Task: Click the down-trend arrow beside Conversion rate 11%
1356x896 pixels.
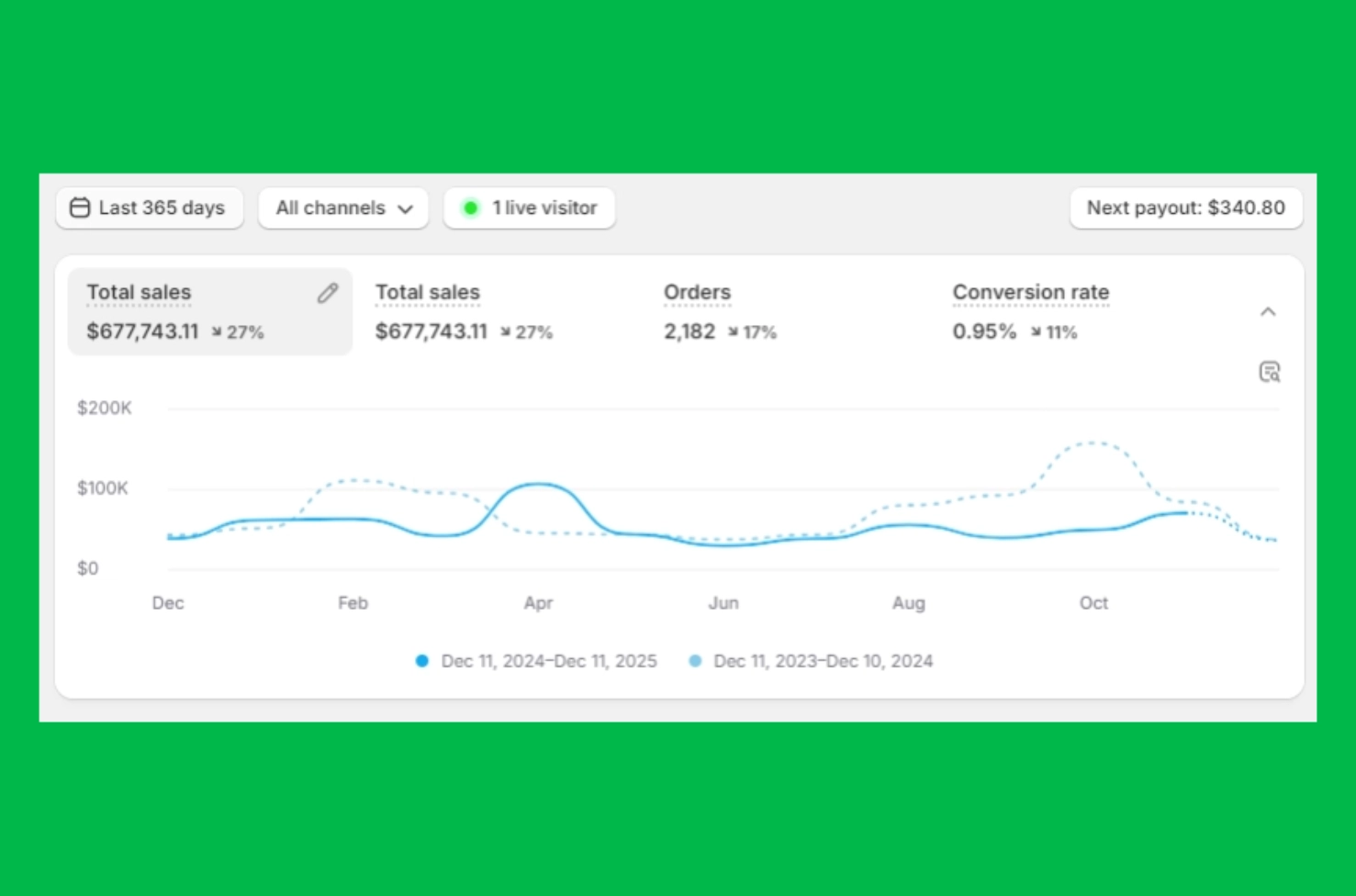Action: (x=1036, y=332)
